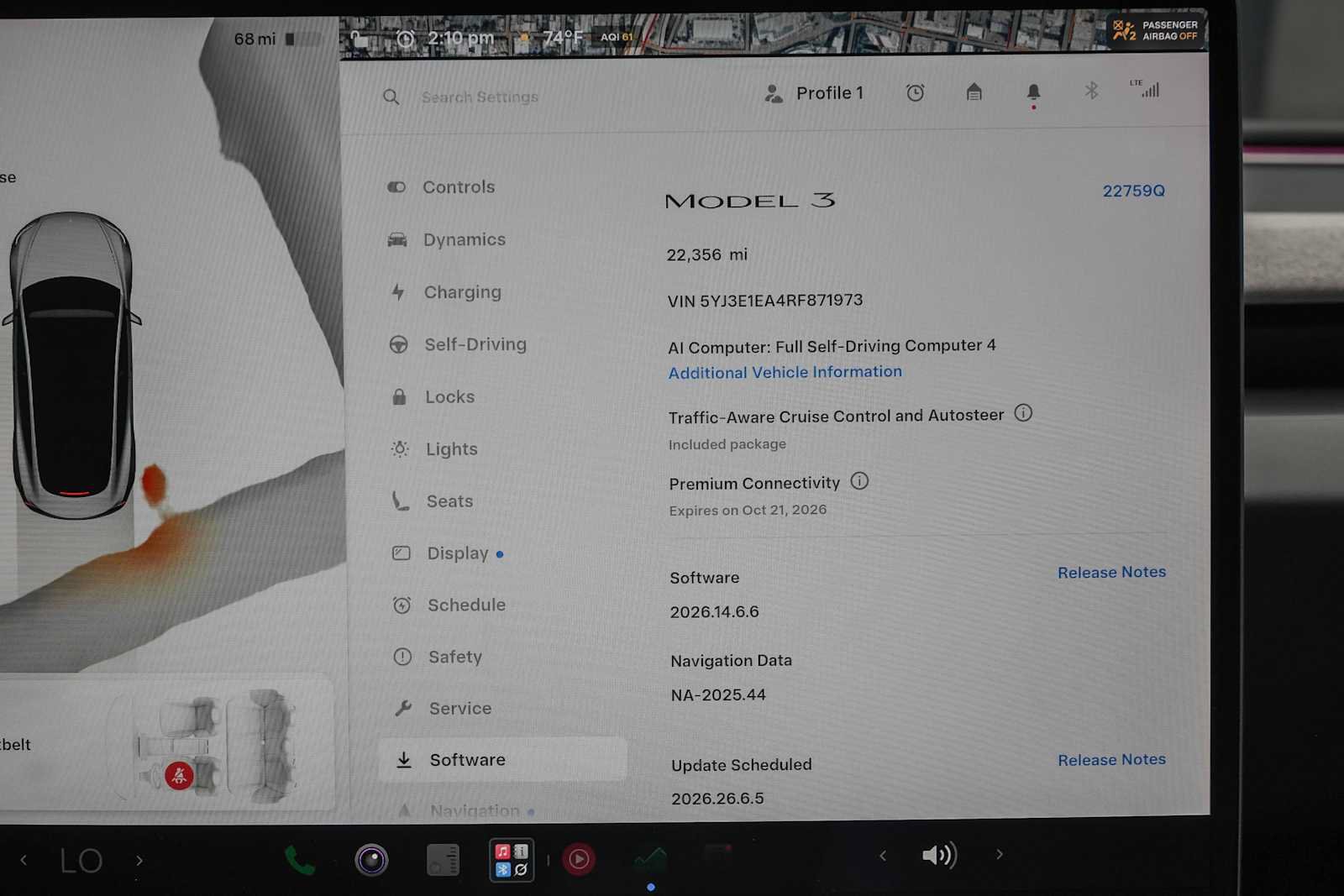This screenshot has width=1344, height=896.
Task: Tap the HomeLink garage icon
Action: coord(974,92)
